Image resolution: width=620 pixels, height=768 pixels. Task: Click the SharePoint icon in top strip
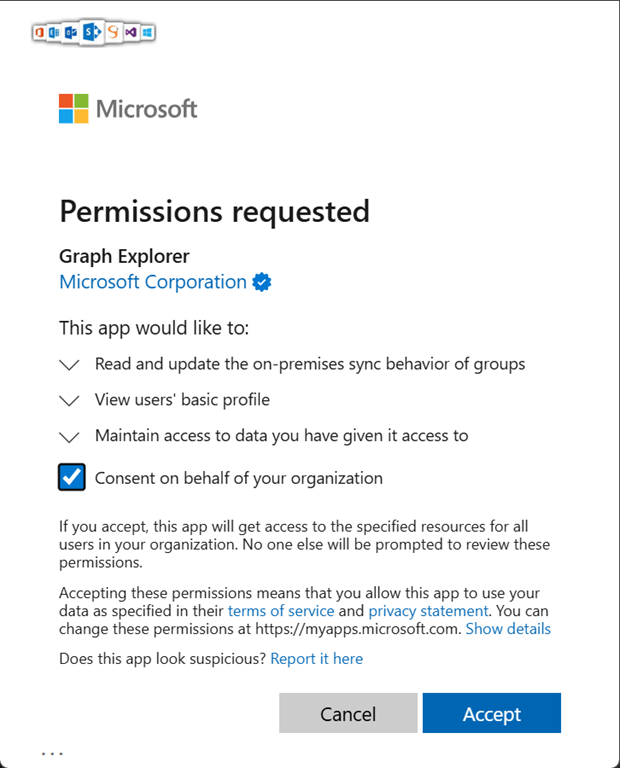tap(92, 33)
